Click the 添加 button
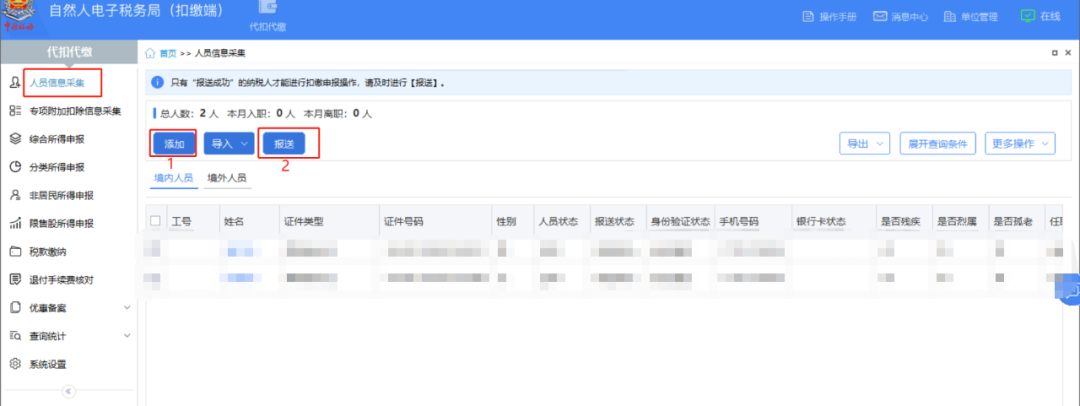1080x406 pixels. pos(174,144)
